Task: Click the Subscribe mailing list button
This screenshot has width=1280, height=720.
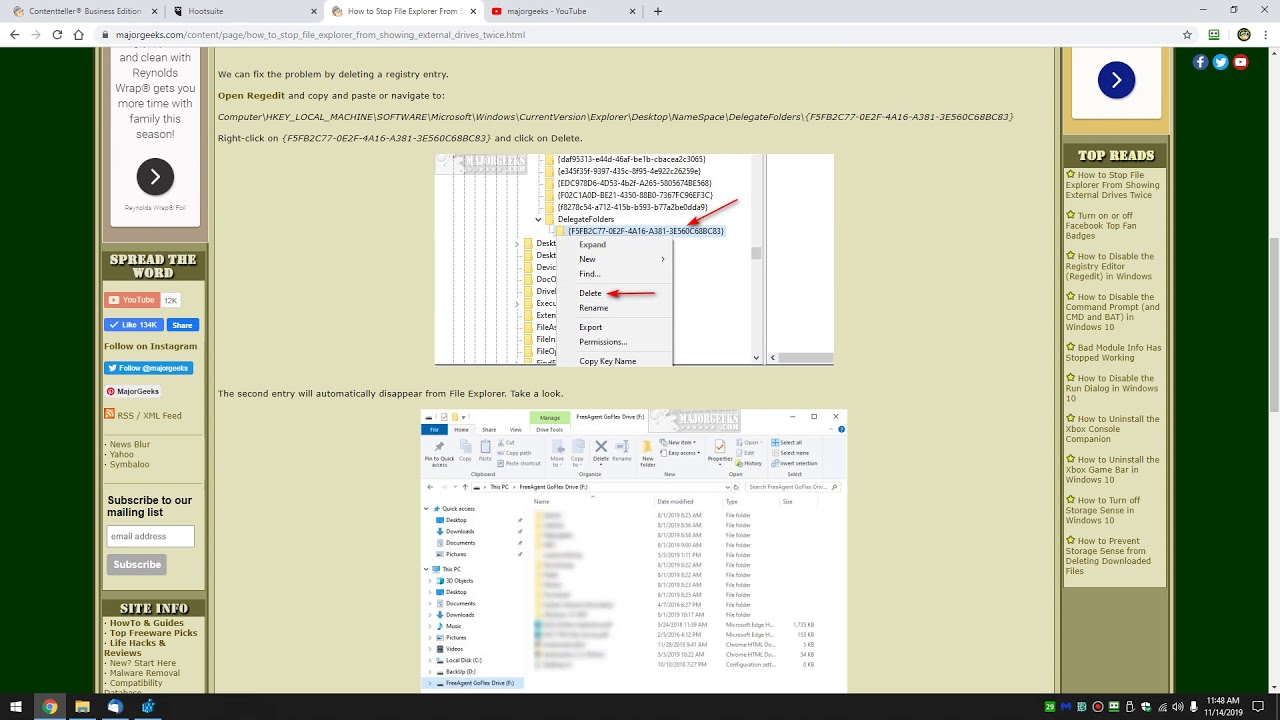Action: click(137, 564)
